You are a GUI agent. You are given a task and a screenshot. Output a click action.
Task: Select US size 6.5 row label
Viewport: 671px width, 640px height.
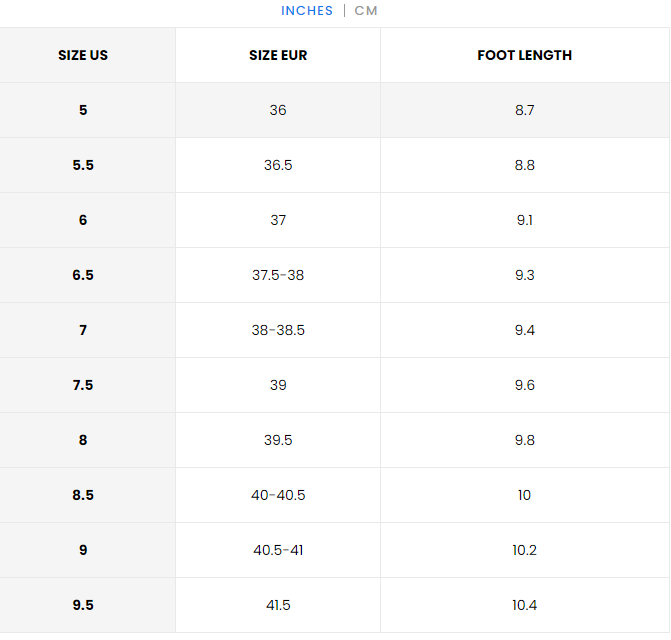[x=83, y=275]
